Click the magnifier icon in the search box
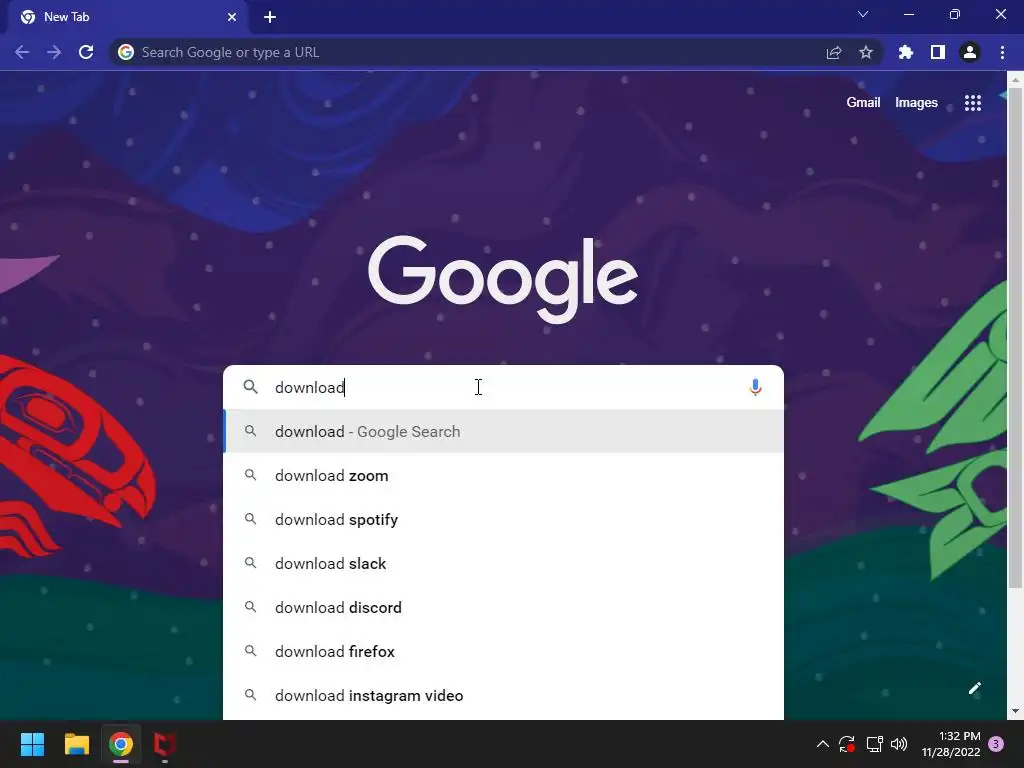 [x=250, y=387]
